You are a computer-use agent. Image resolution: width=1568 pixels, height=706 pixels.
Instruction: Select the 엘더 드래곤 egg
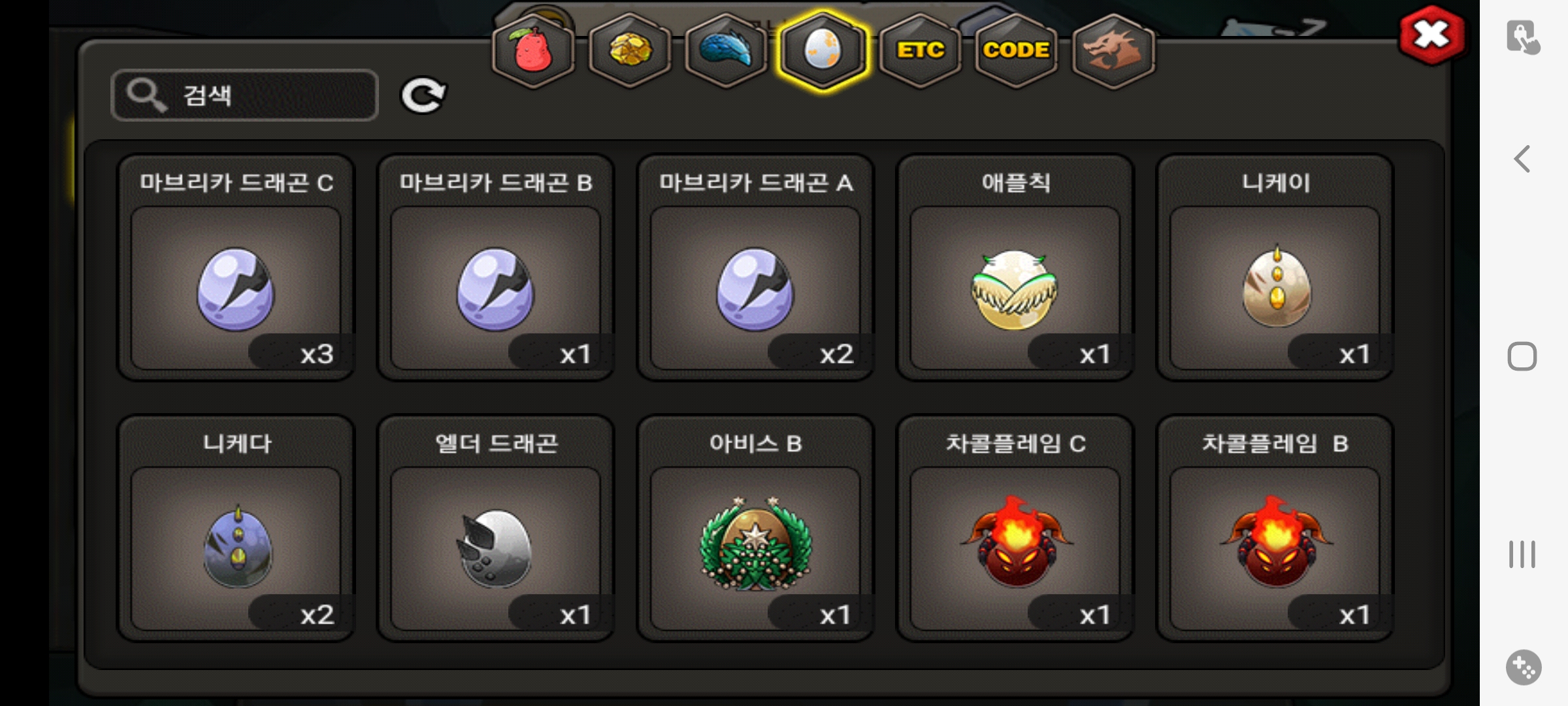pos(496,528)
